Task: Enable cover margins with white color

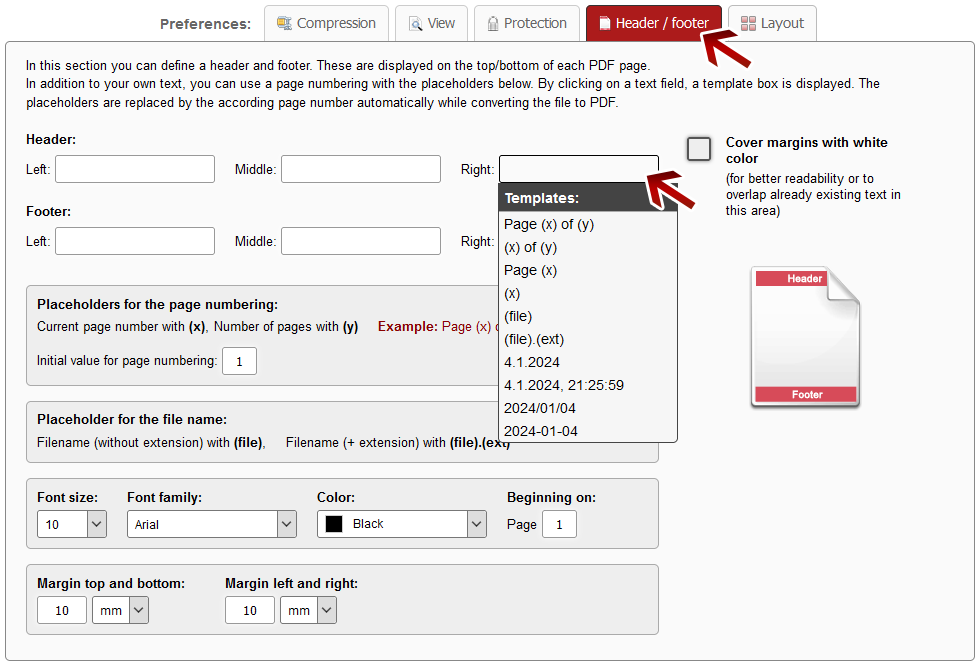Action: [x=699, y=149]
